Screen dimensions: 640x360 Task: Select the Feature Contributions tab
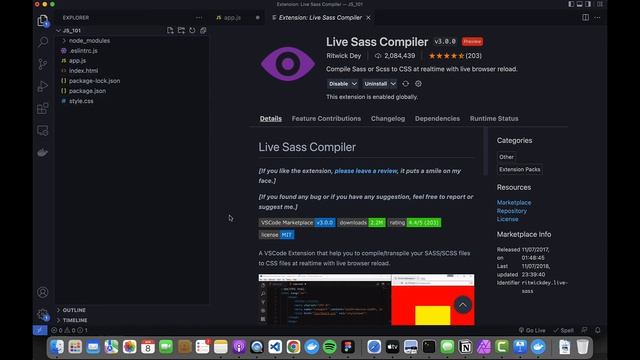[x=326, y=118]
